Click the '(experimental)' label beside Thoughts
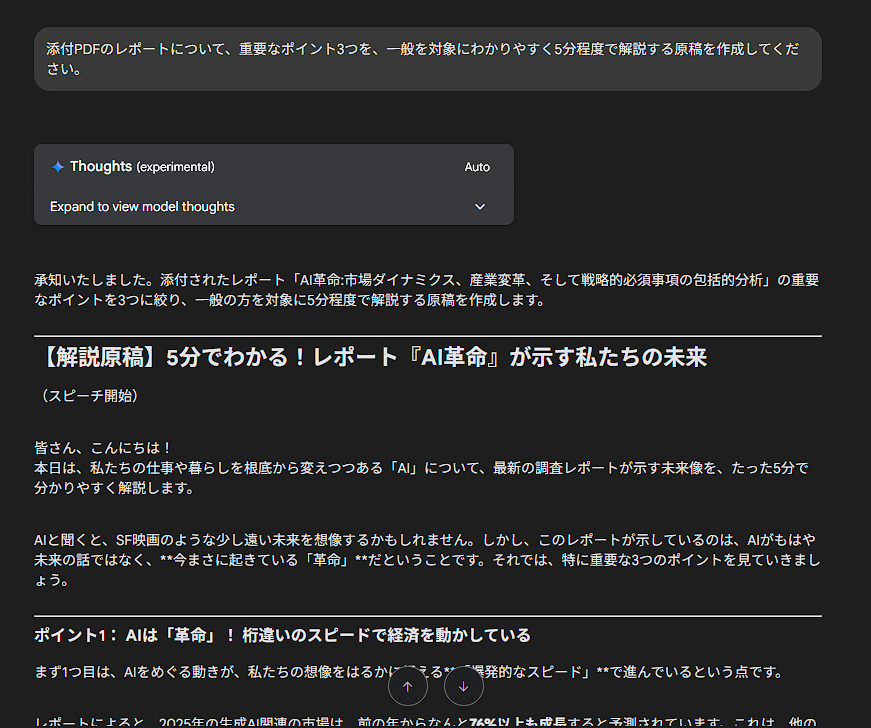871x728 pixels. pos(175,167)
